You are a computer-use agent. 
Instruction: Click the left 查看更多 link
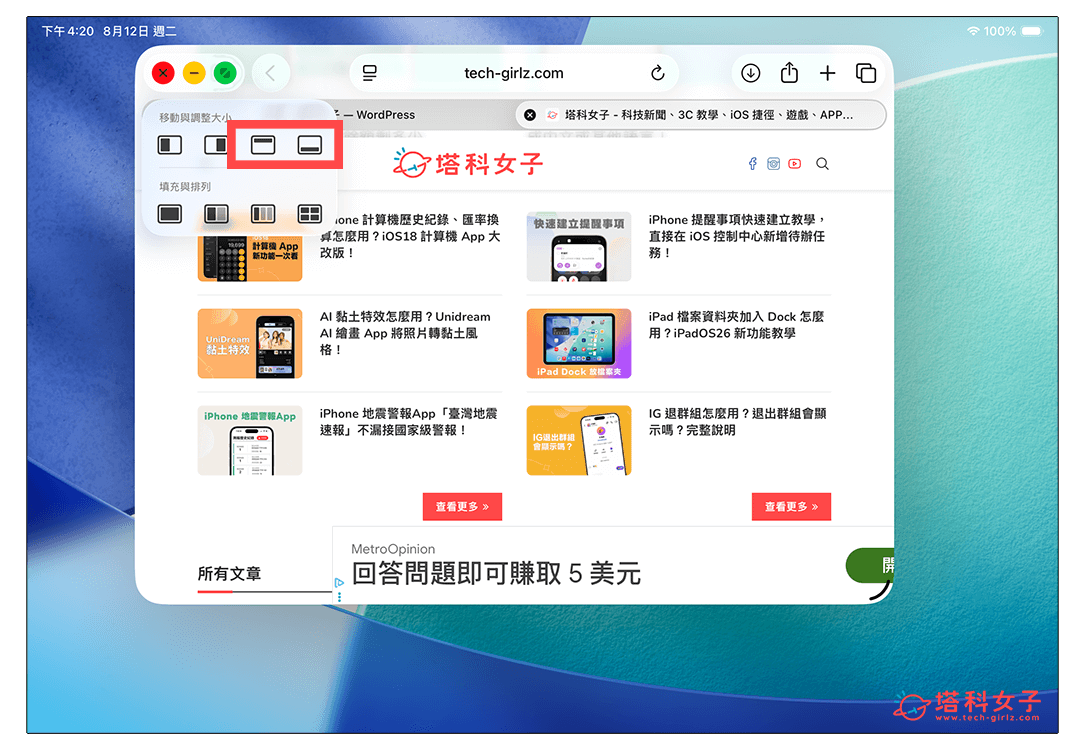pos(462,506)
